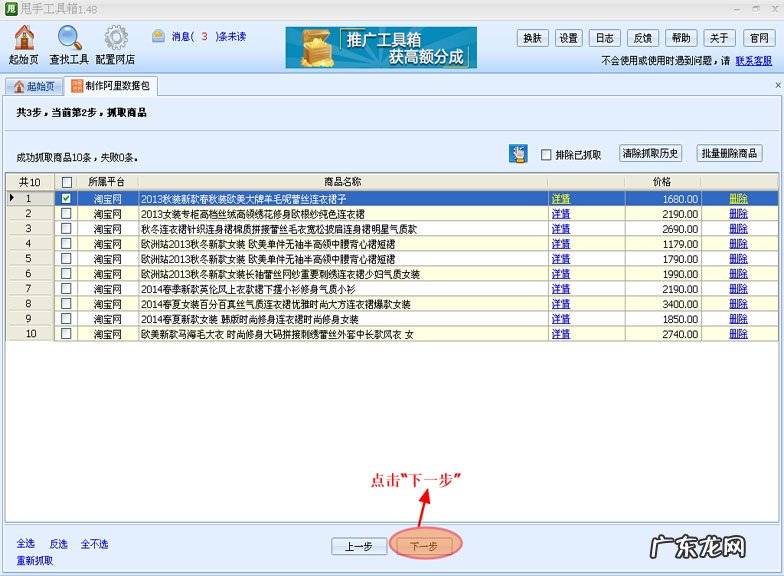Viewport: 784px width, 576px height.
Task: Click 删除 for the 1179.00 item
Action: tap(738, 244)
